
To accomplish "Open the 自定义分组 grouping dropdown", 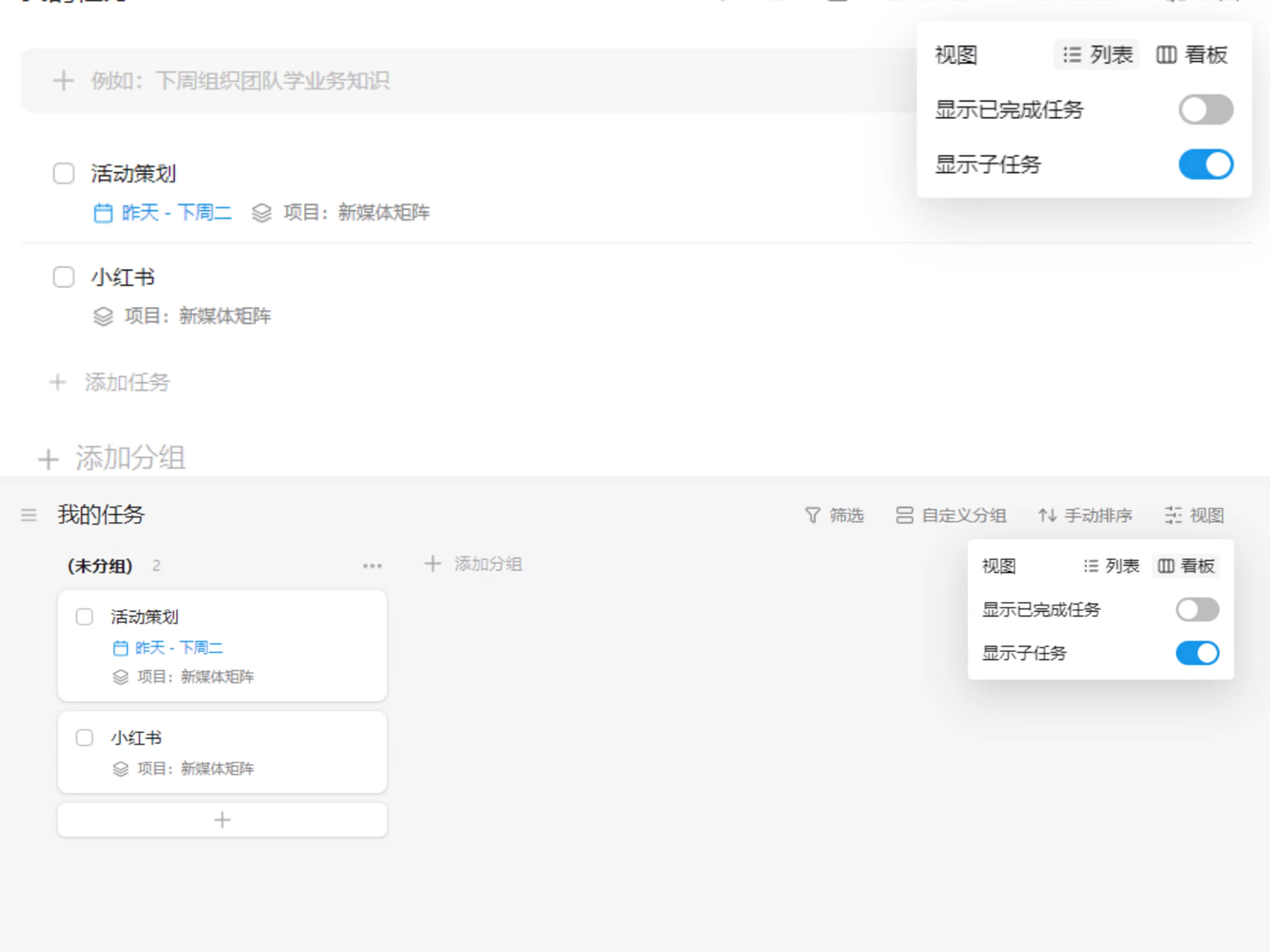I will point(951,515).
